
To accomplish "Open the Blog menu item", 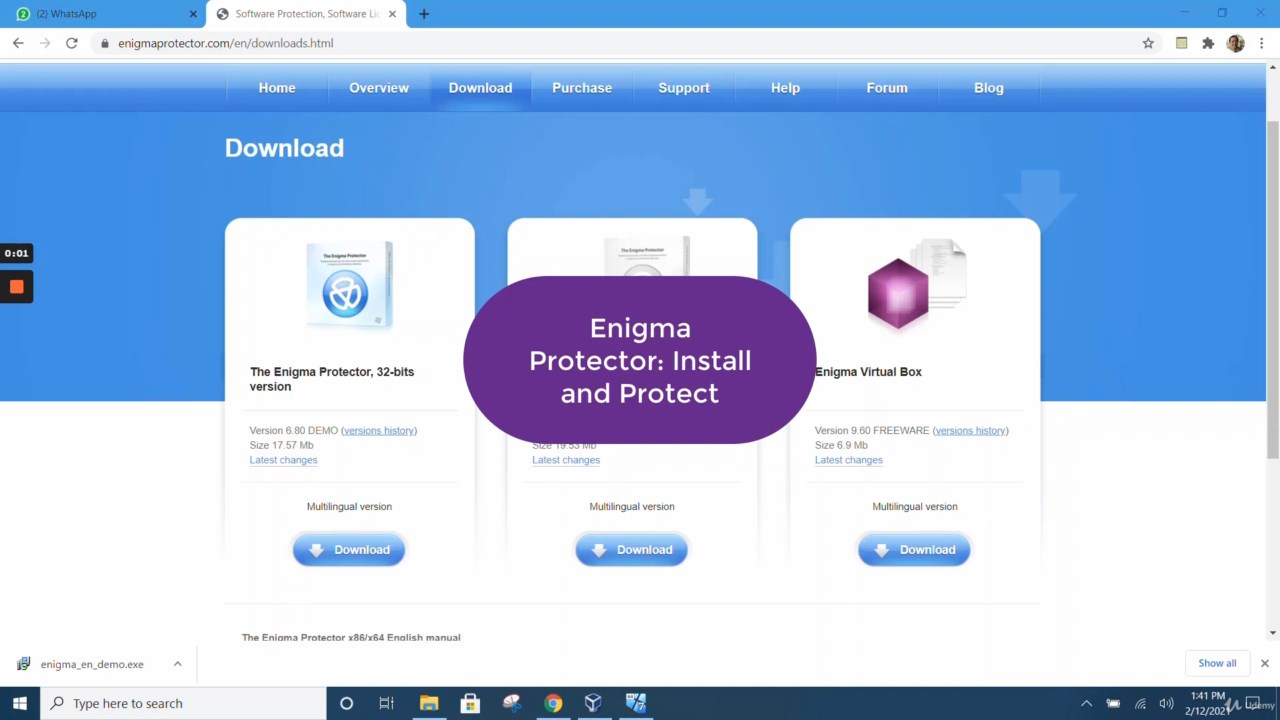I will [x=989, y=88].
